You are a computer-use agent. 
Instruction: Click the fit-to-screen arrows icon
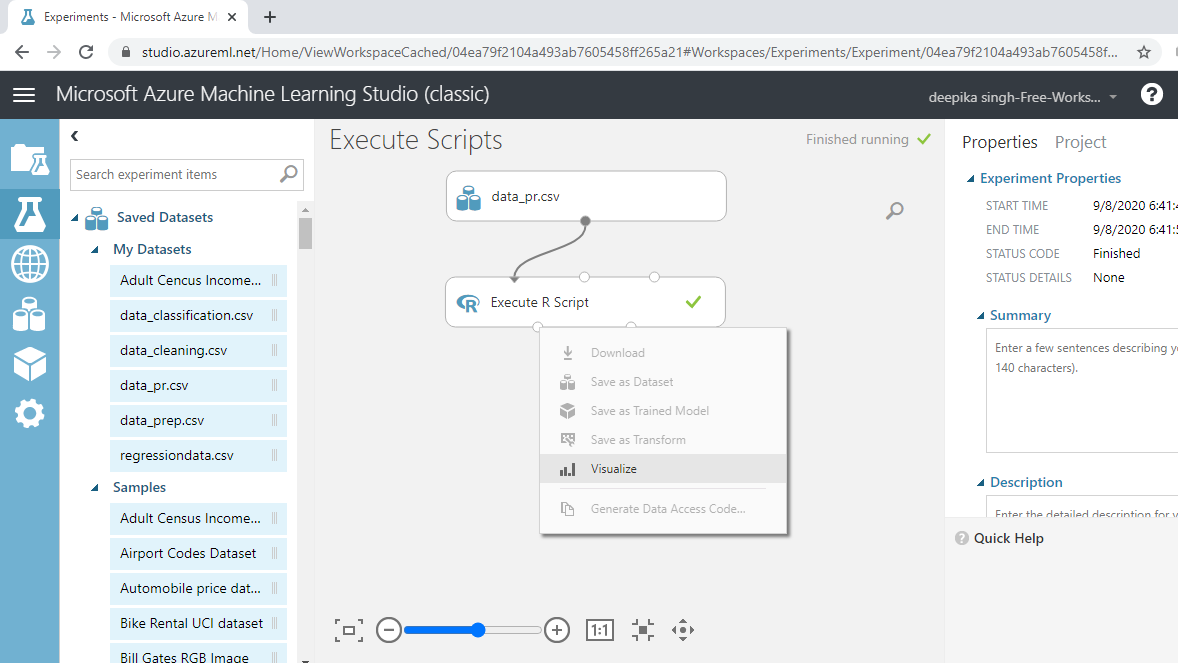coord(642,630)
